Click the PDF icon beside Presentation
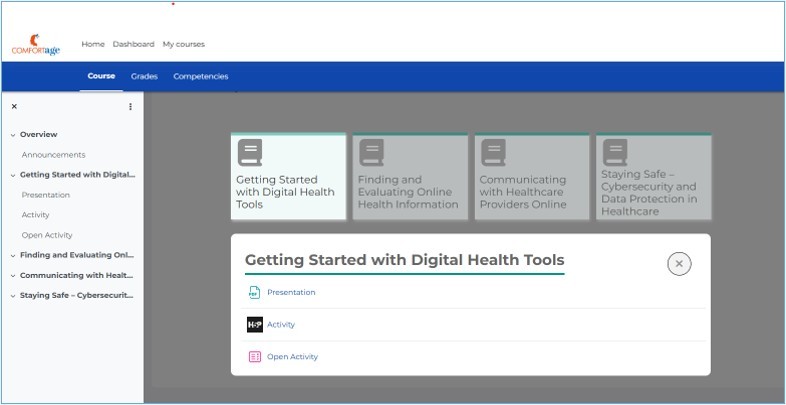 tap(254, 292)
